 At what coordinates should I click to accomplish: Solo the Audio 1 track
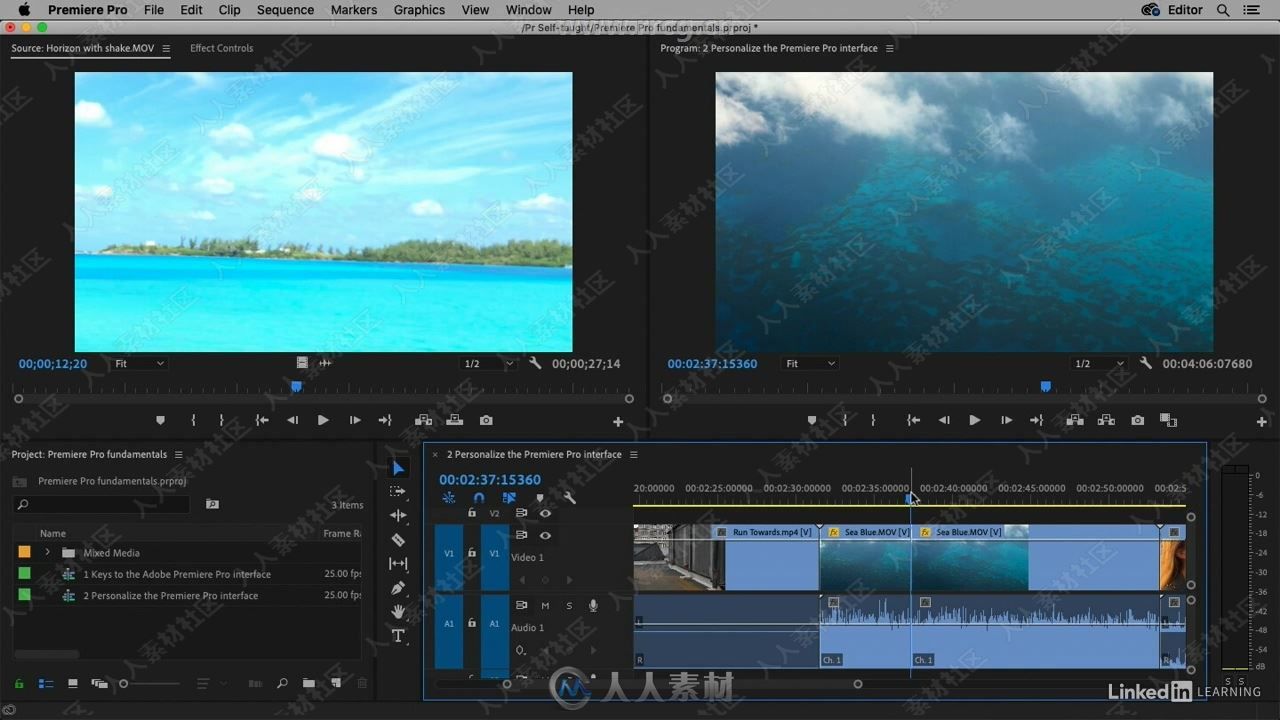tap(569, 605)
